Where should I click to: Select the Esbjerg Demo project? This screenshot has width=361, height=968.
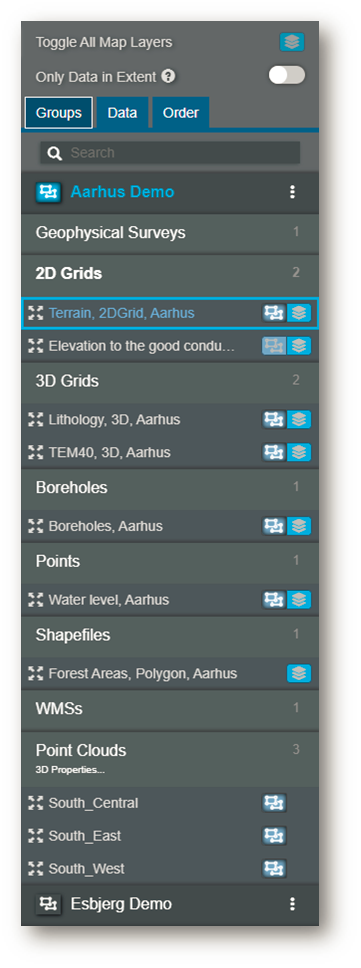click(x=122, y=904)
